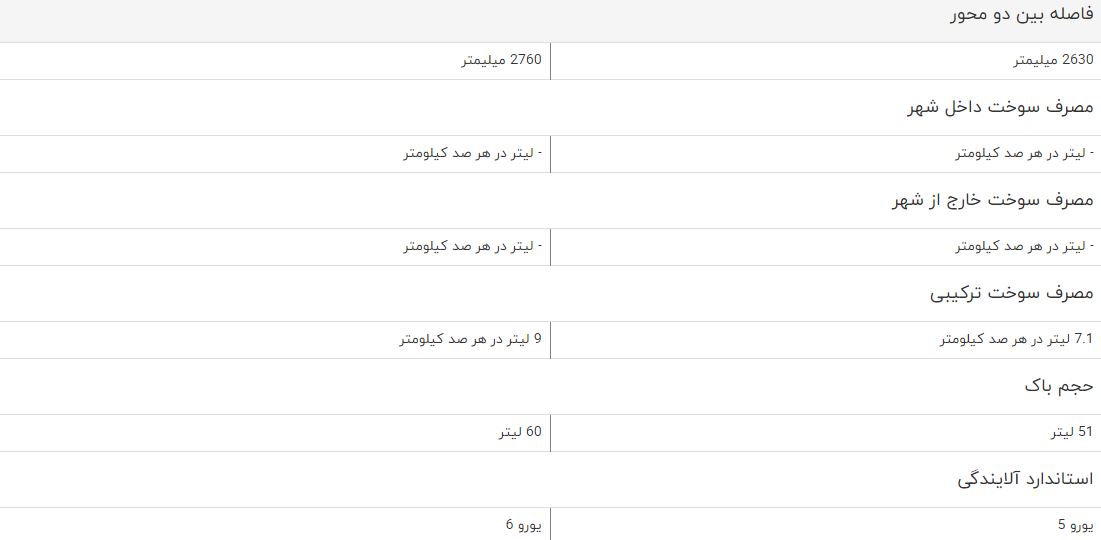Click the حجم باک heading
The height and width of the screenshot is (540, 1101).
(x=1059, y=386)
